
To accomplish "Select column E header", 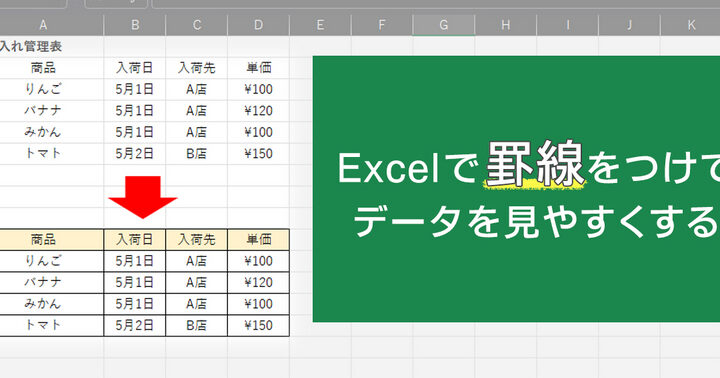I will coord(320,25).
